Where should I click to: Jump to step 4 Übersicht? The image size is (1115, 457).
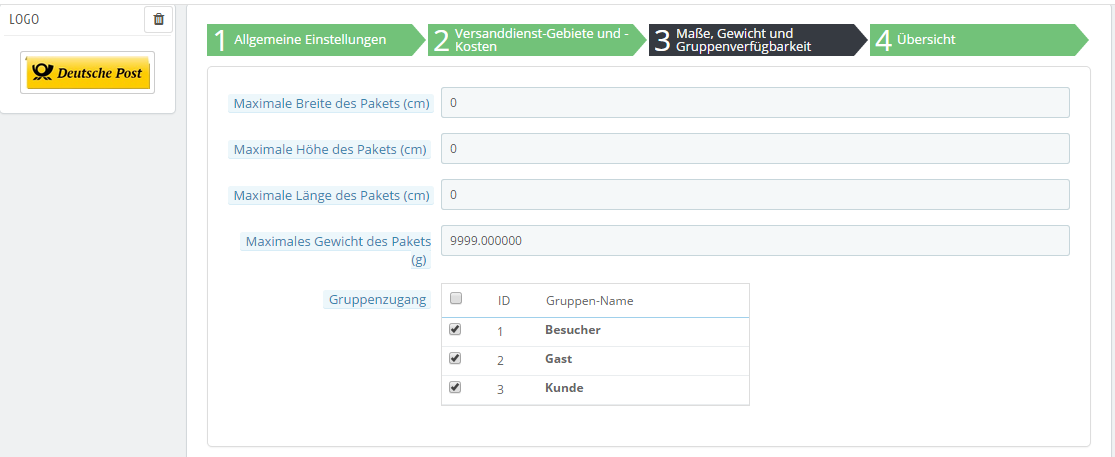pos(973,40)
